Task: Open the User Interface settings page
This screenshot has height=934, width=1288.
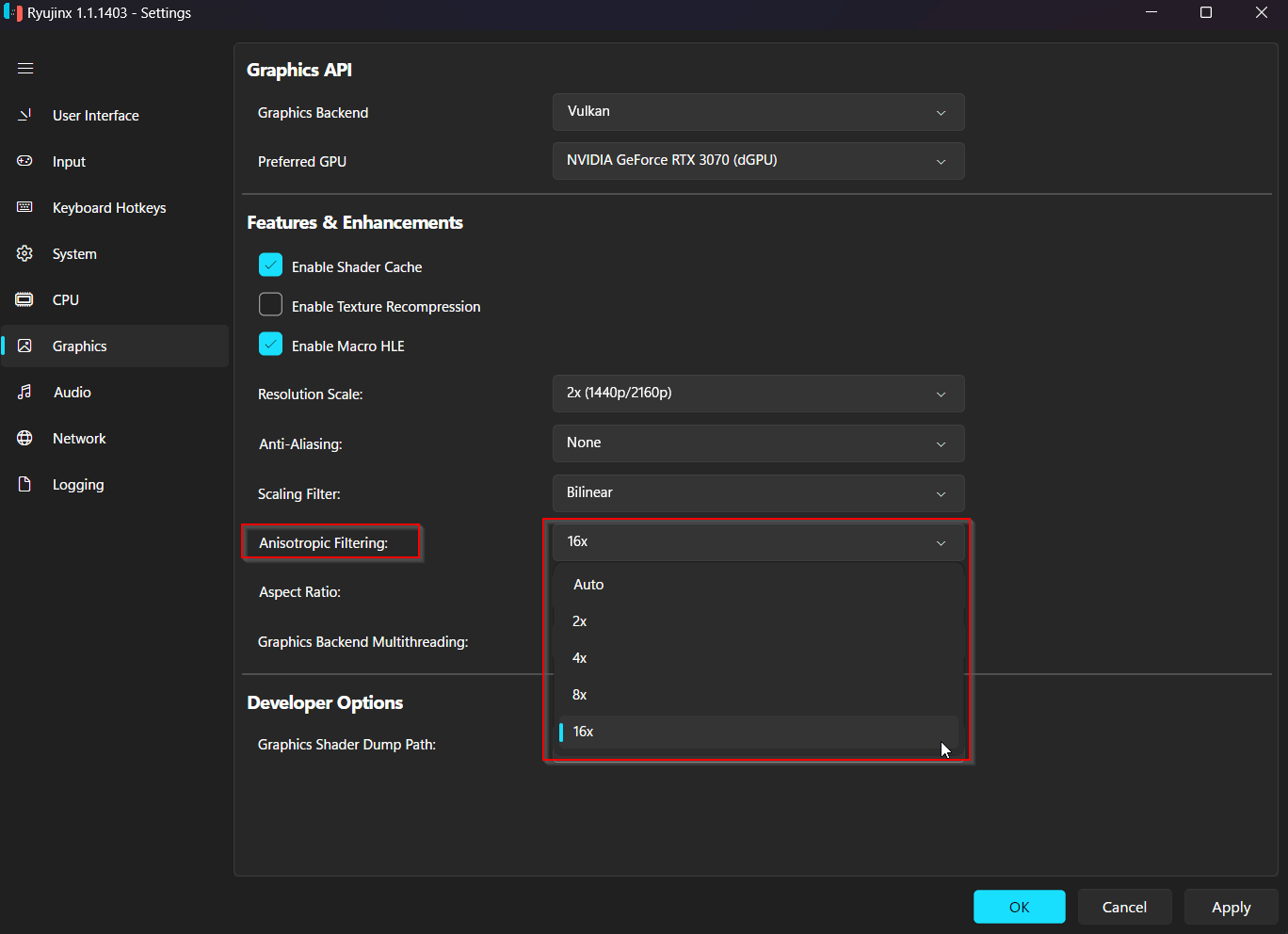Action: (115, 115)
